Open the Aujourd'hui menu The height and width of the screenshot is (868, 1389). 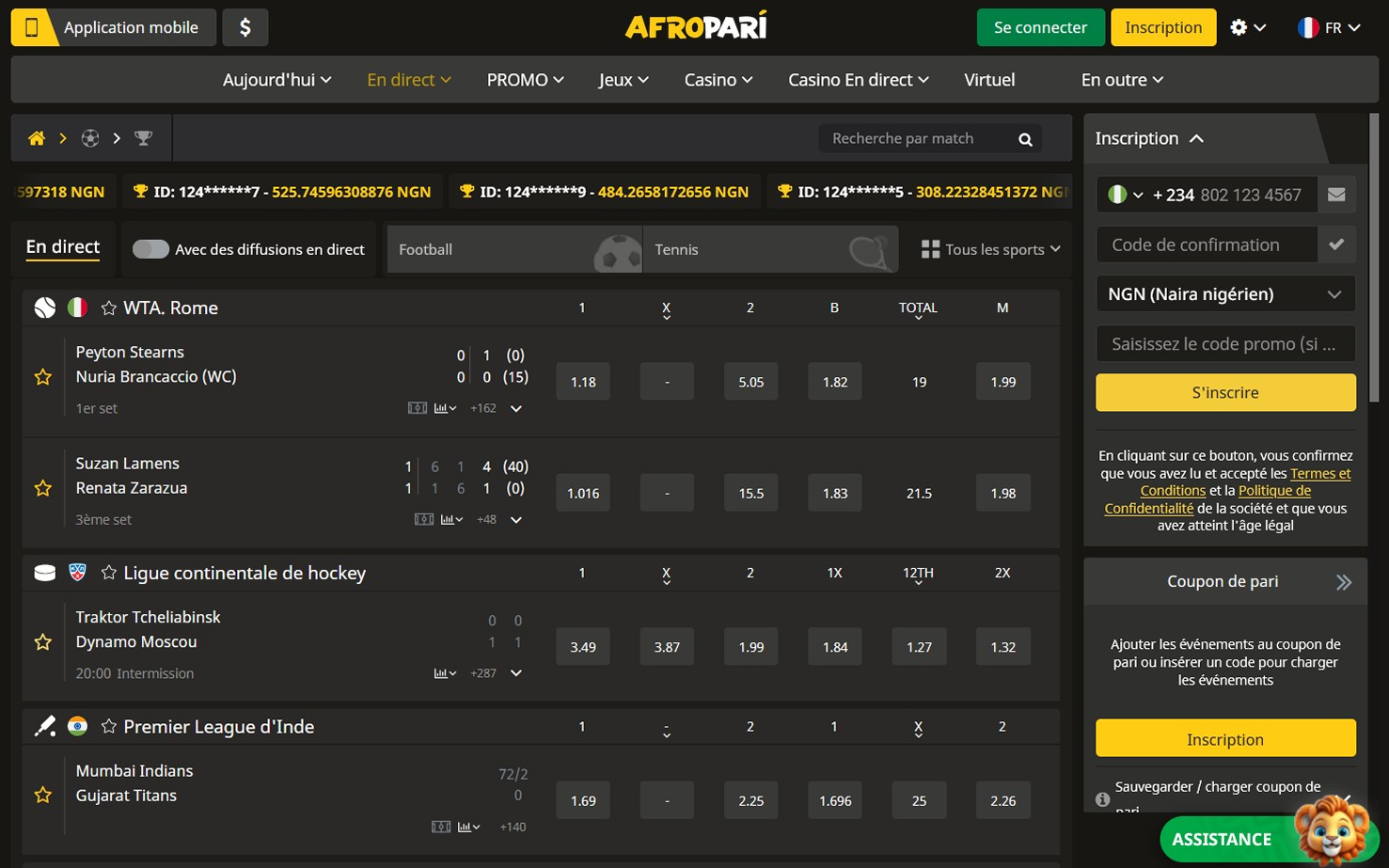coord(276,80)
